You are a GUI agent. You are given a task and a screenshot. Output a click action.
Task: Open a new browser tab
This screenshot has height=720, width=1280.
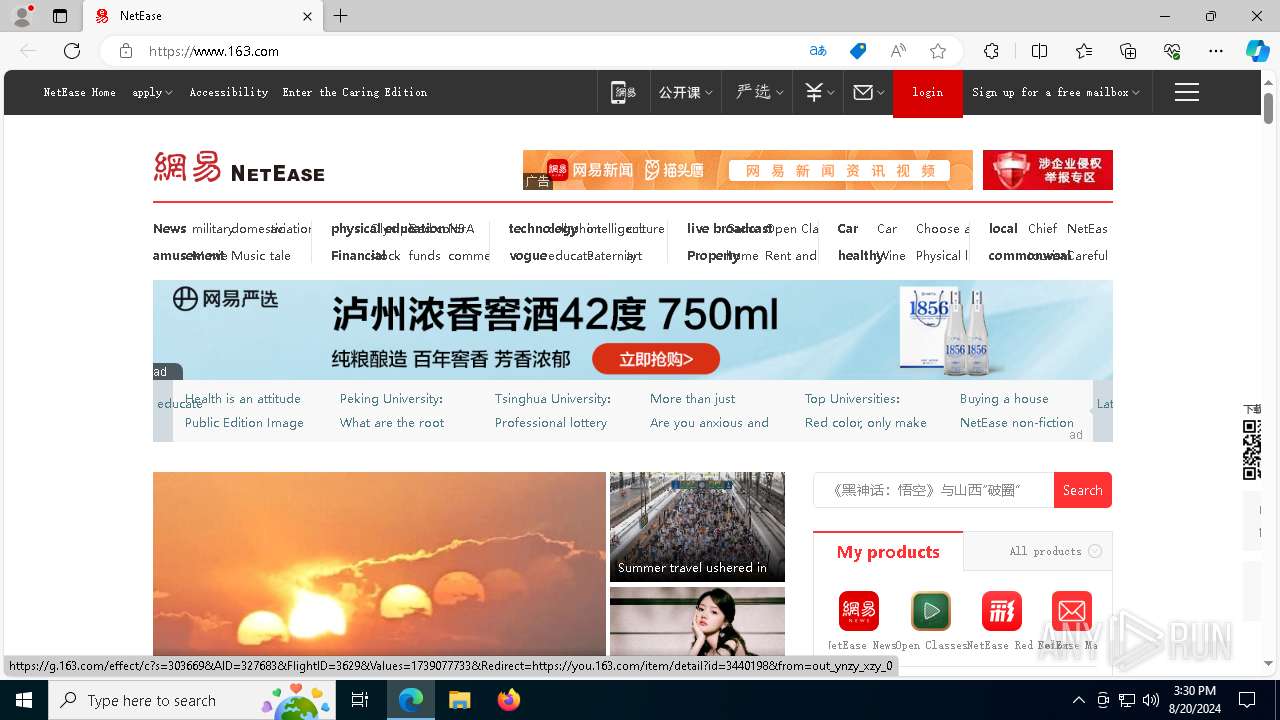click(341, 16)
